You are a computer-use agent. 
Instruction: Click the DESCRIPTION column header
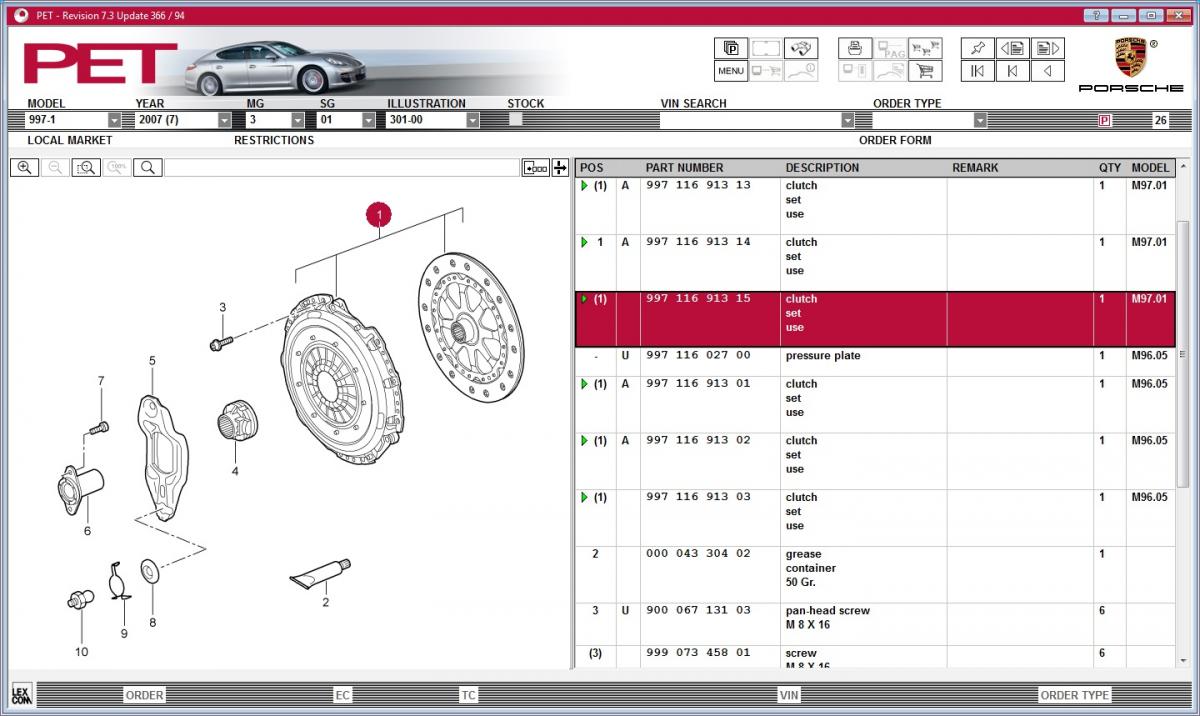click(822, 168)
